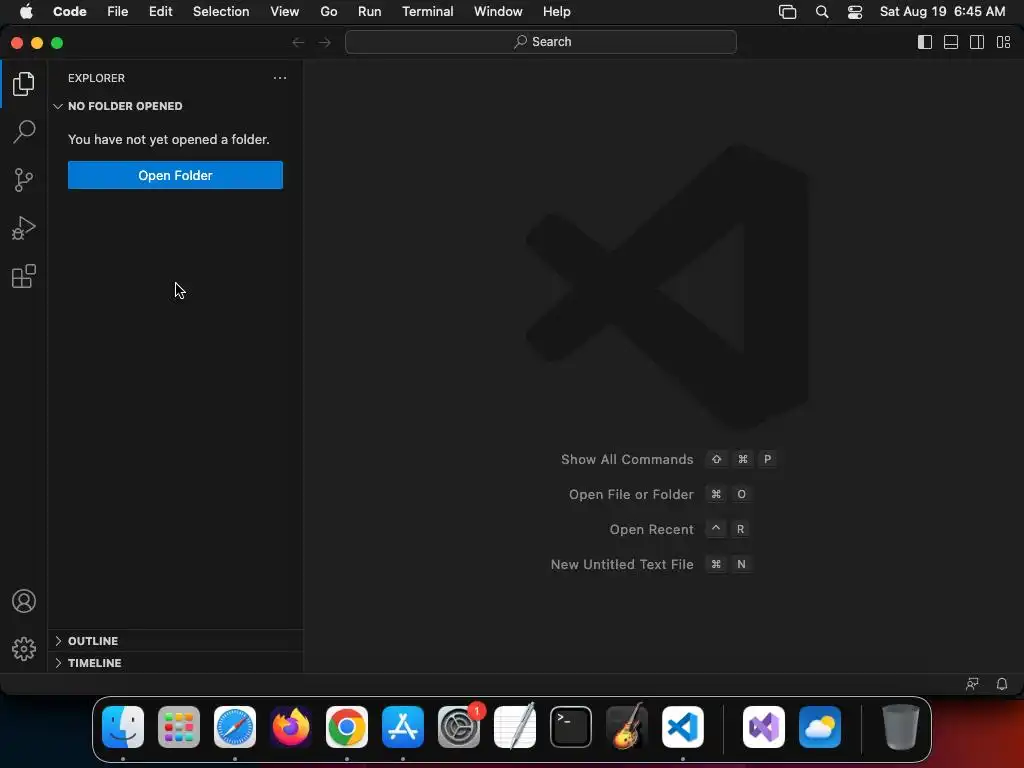Toggle the secondary side bar layout icon
The width and height of the screenshot is (1024, 768).
pyautogui.click(x=977, y=42)
